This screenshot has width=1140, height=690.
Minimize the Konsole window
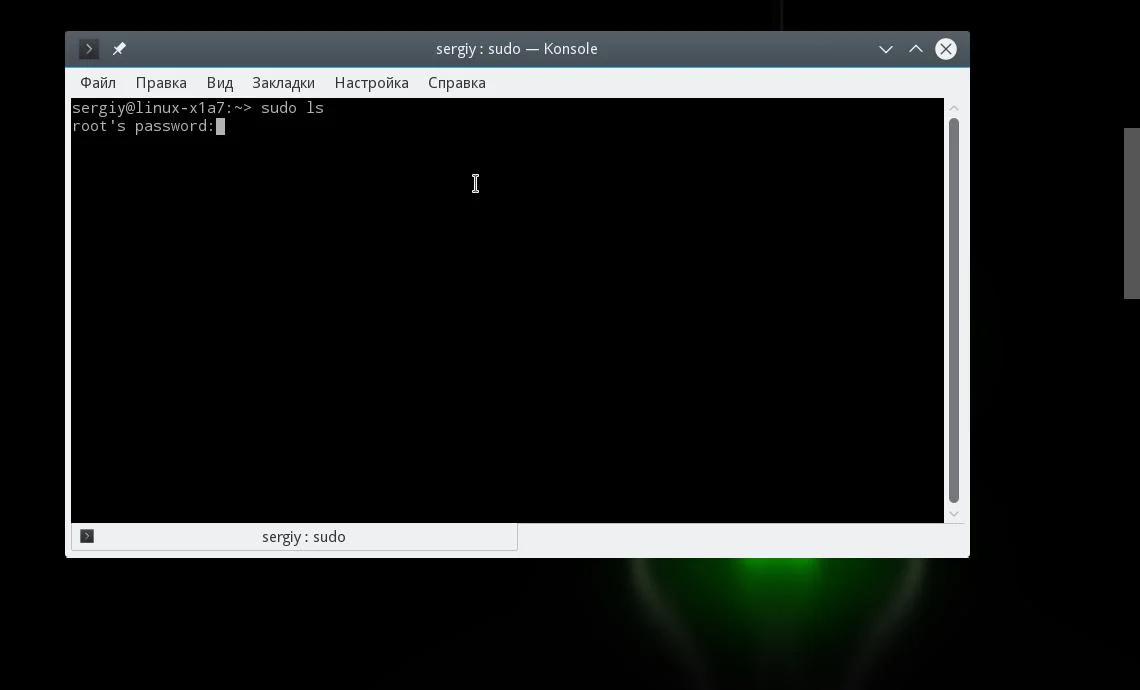[x=886, y=49]
